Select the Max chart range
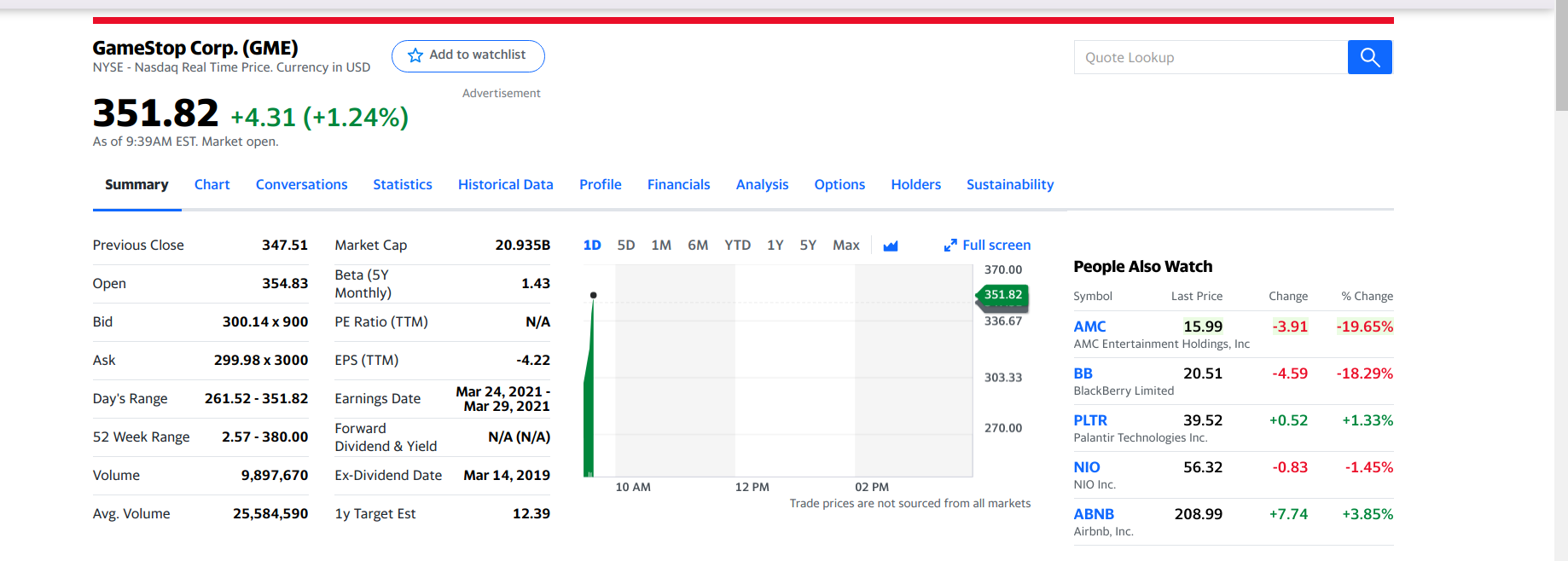This screenshot has width=1568, height=561. pos(846,246)
